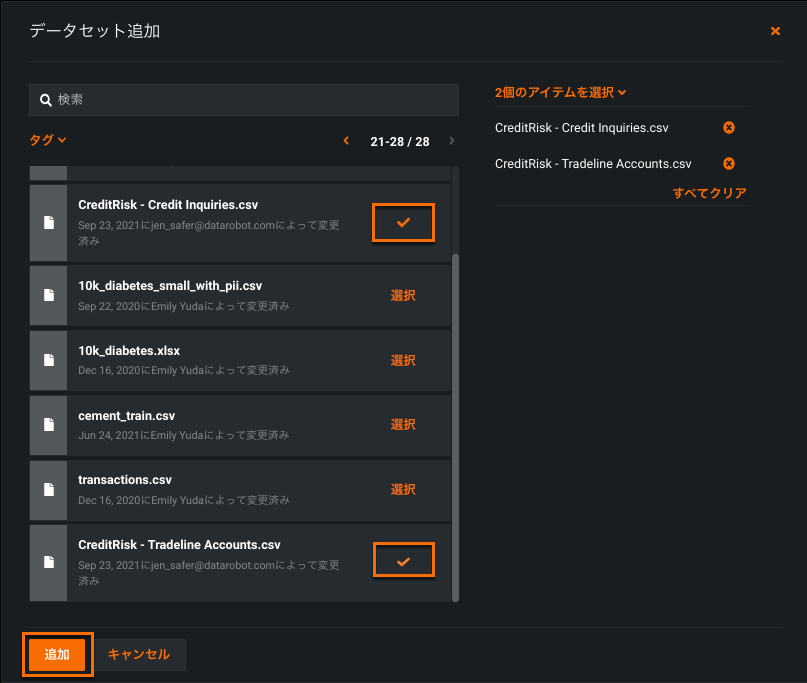Remove CreditRisk - Credit Inquiries.csv from selection
The height and width of the screenshot is (683, 807).
[x=728, y=128]
